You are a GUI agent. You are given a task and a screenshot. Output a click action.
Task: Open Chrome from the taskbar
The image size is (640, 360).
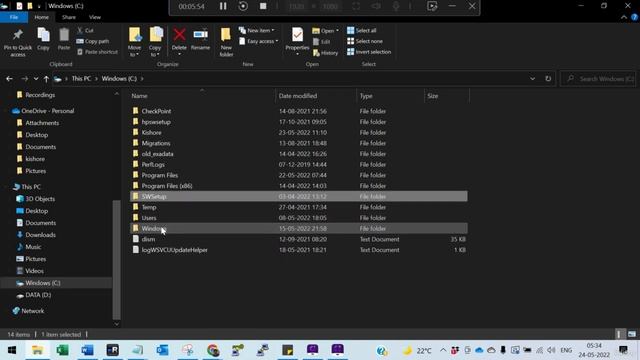coord(213,350)
